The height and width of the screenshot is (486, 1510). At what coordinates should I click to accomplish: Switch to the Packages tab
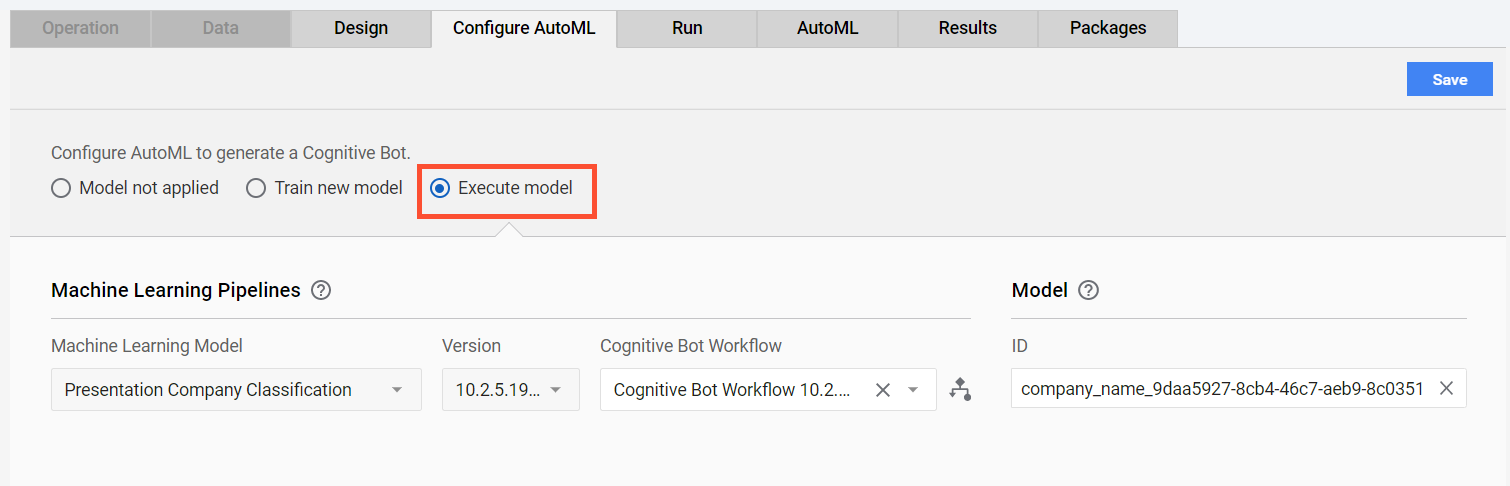[x=1108, y=28]
